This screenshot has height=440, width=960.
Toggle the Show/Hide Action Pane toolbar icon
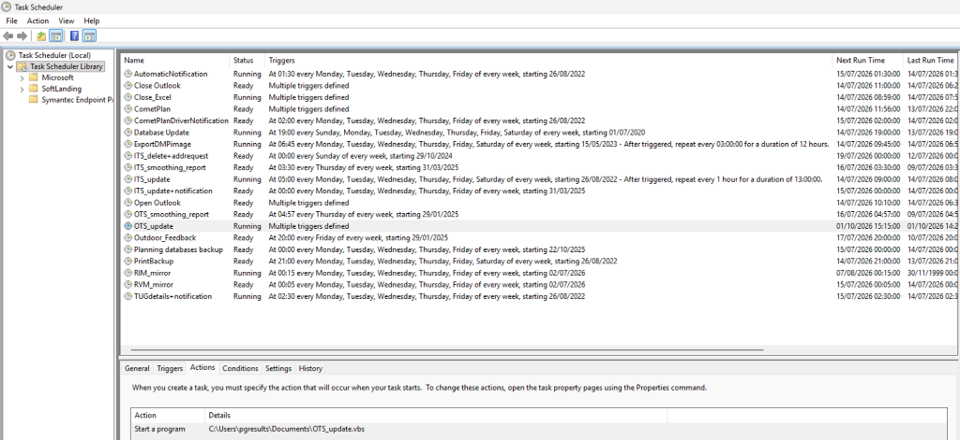pos(89,36)
